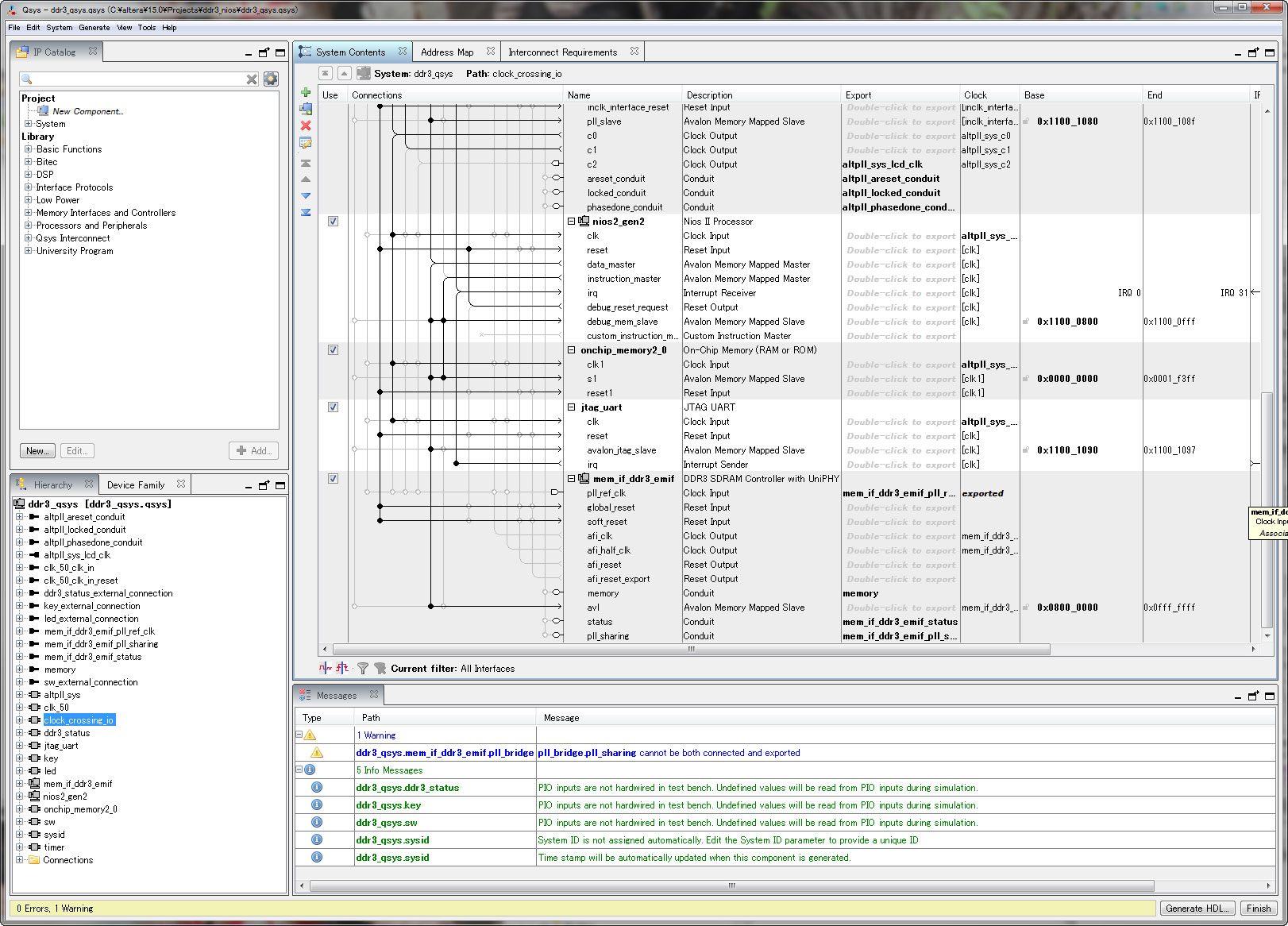Click the System Contents vertical scrollbar
The width and height of the screenshot is (1288, 926).
point(1267,508)
